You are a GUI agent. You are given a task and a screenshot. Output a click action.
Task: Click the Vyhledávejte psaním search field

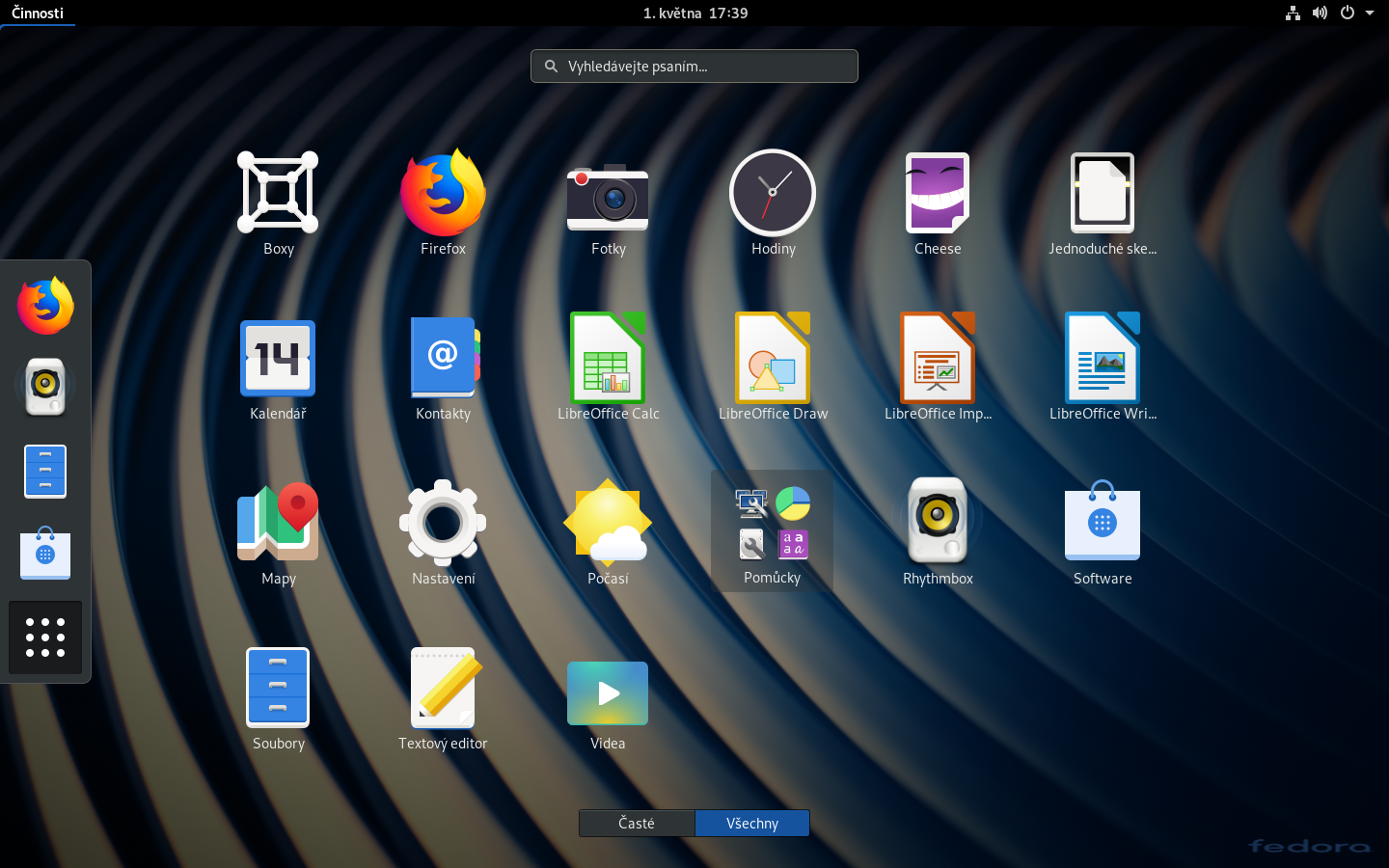point(694,66)
